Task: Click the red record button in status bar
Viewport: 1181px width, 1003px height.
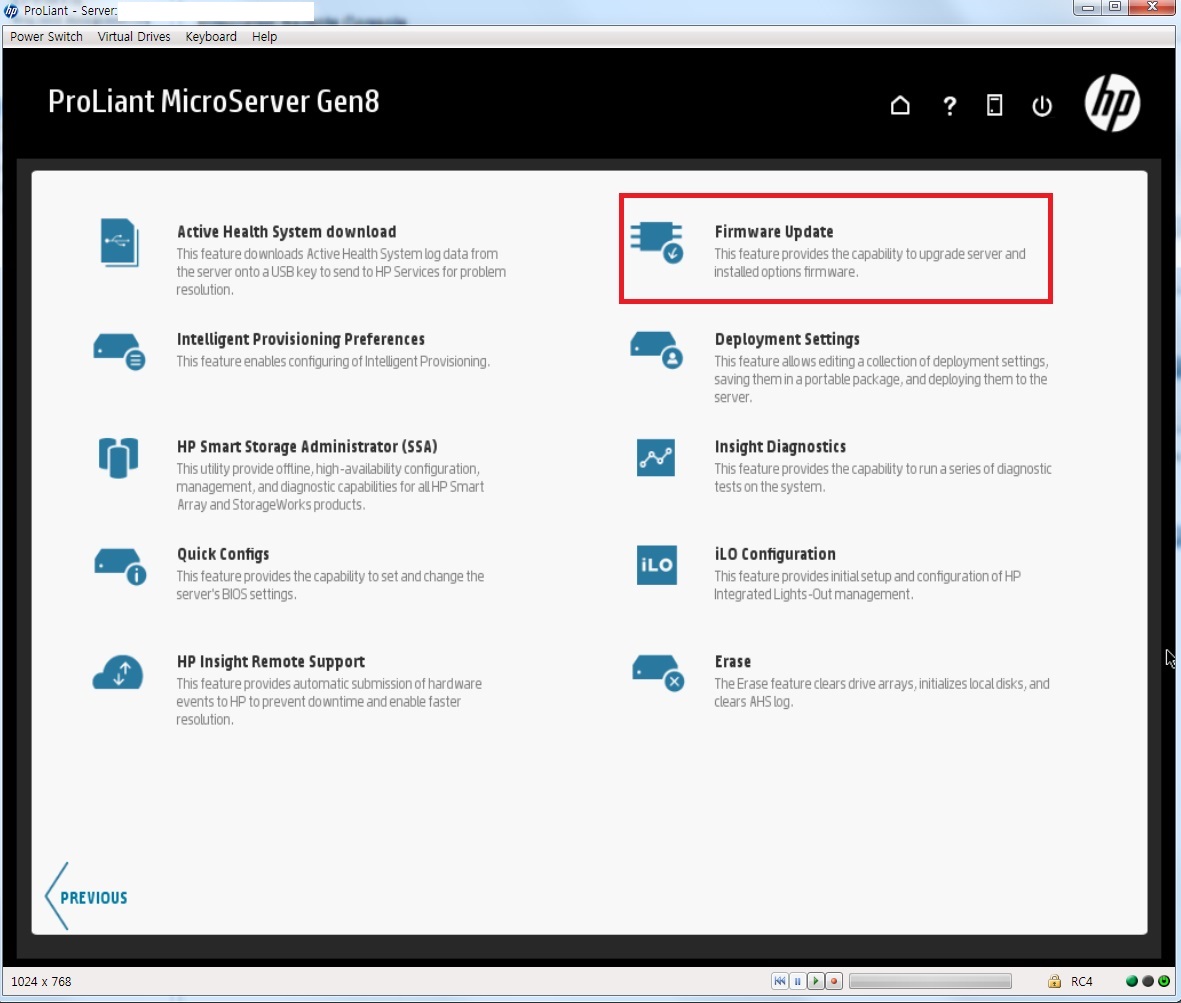Action: tap(834, 981)
